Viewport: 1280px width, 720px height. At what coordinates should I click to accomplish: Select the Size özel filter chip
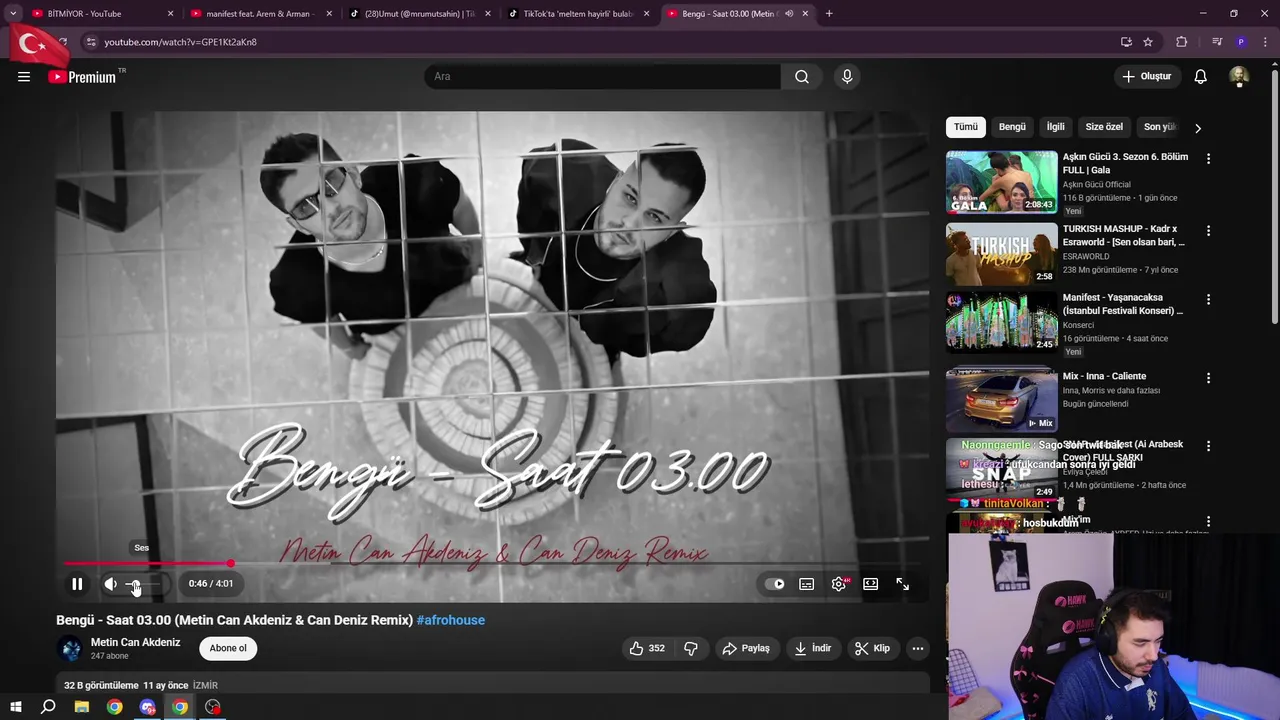1104,127
